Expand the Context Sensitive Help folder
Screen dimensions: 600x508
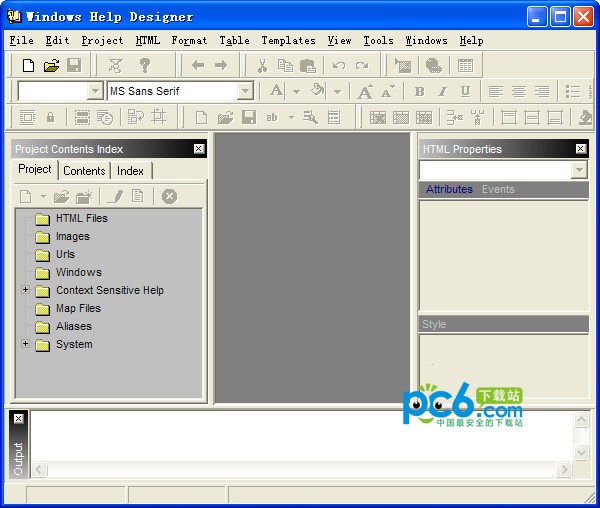pos(25,290)
